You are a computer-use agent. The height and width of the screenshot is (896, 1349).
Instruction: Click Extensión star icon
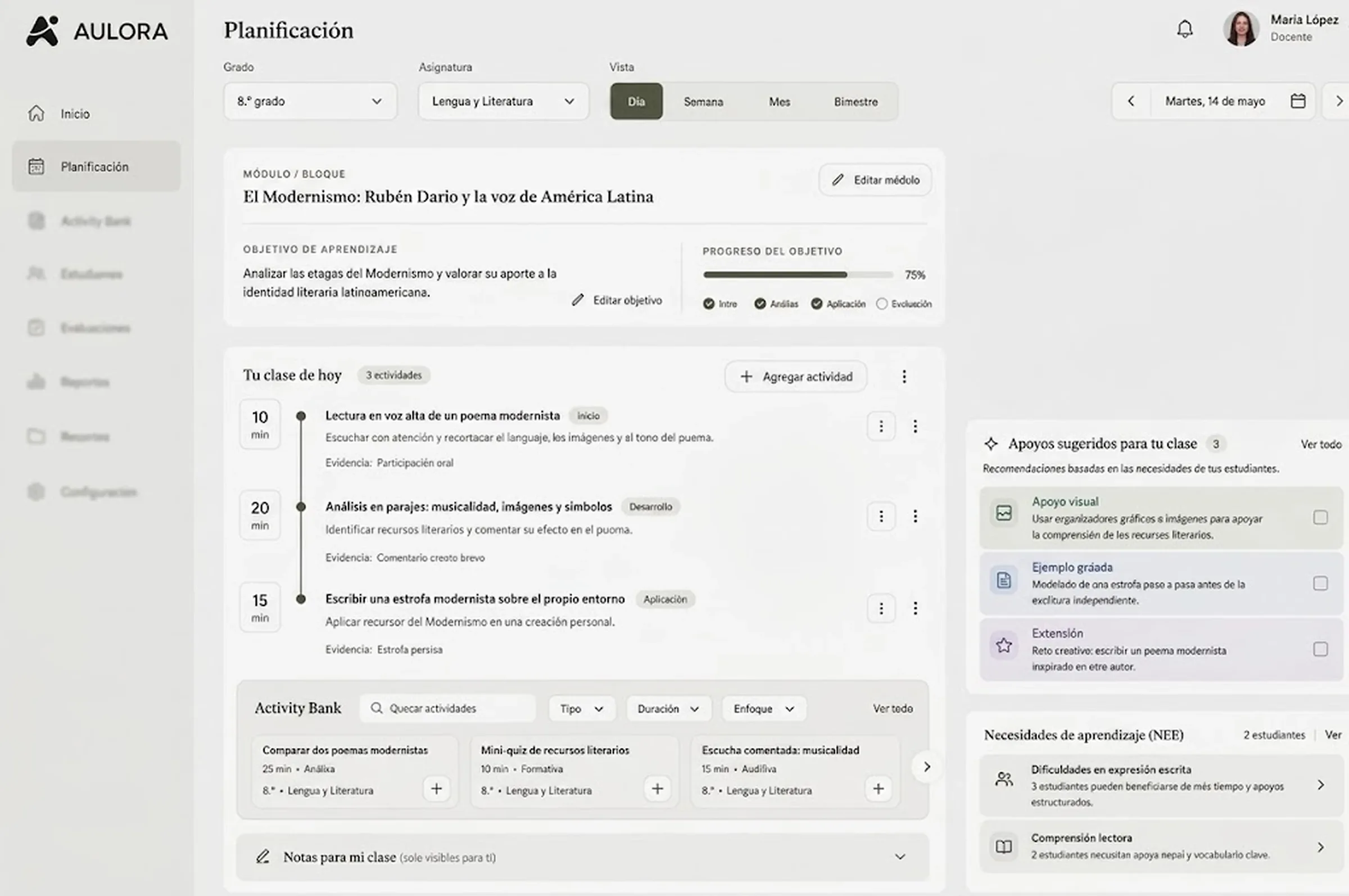point(1004,646)
